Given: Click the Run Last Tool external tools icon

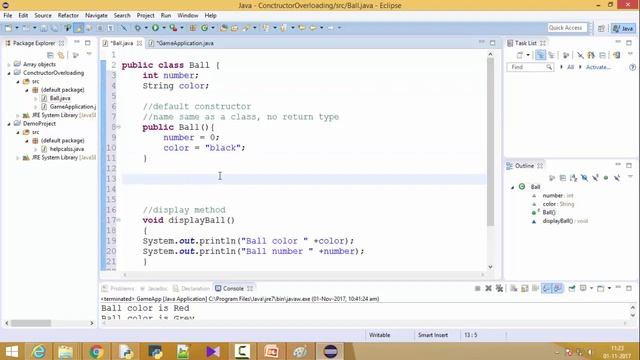Looking at the screenshot, I should [173, 28].
